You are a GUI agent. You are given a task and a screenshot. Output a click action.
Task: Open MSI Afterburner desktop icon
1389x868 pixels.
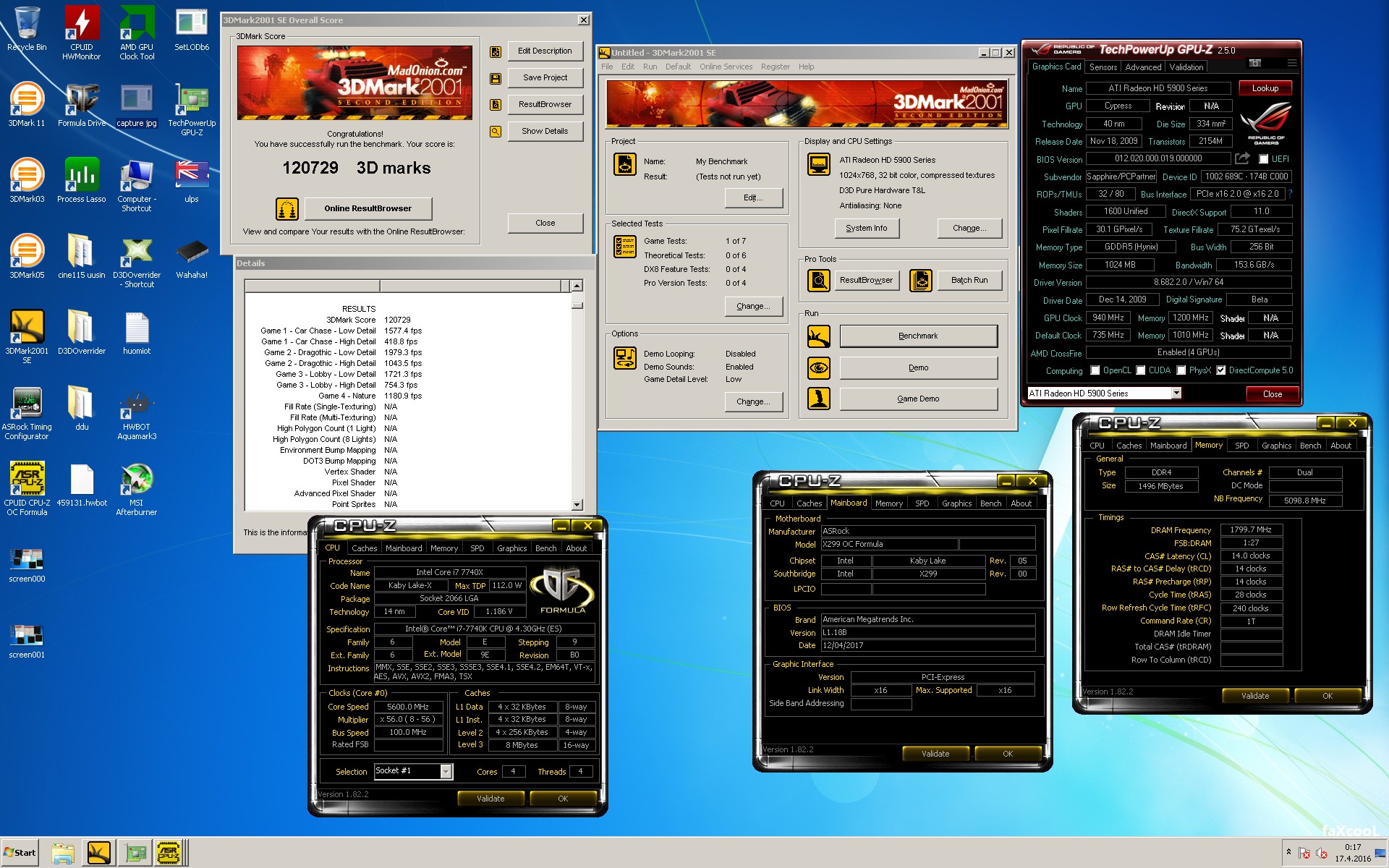click(137, 488)
